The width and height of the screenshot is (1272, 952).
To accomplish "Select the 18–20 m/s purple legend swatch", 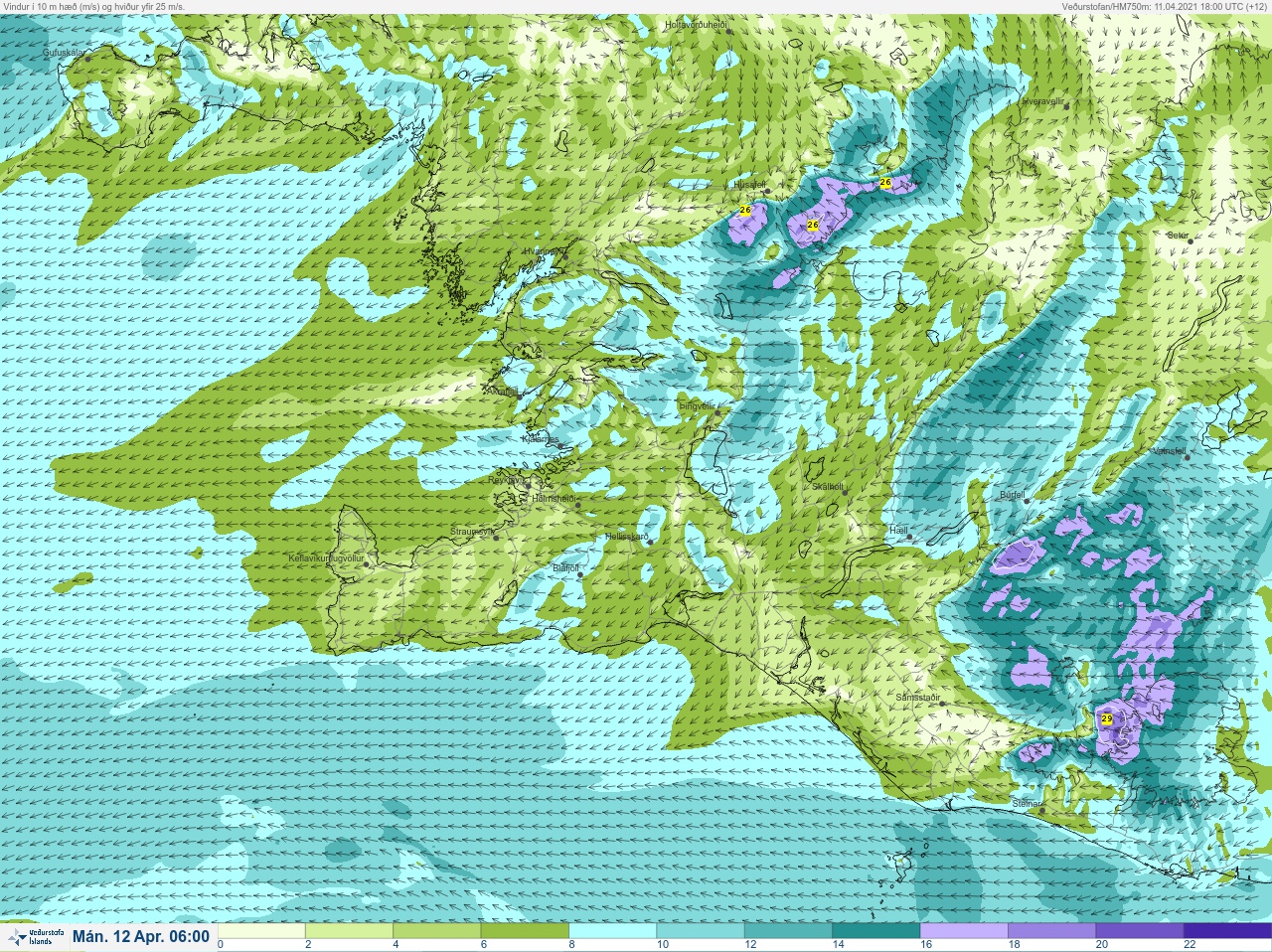I will [x=1051, y=931].
